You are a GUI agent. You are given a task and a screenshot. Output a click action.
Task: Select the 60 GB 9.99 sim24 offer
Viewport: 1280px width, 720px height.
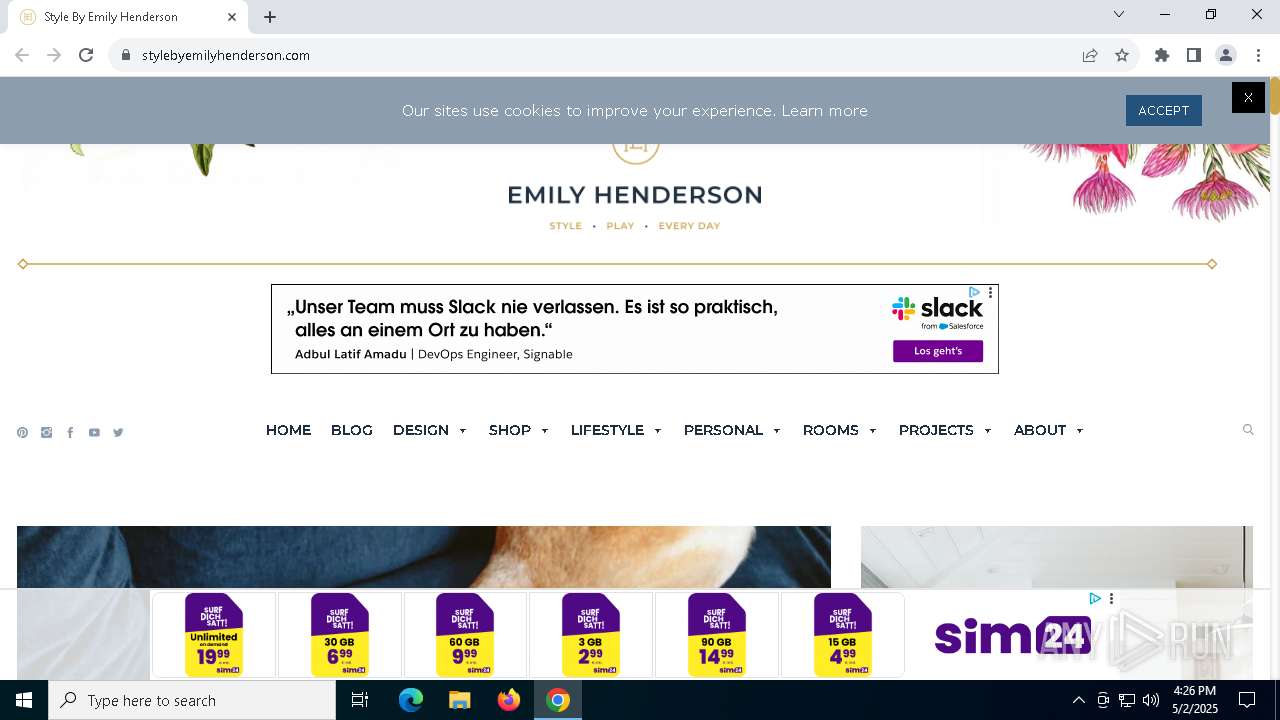click(x=465, y=635)
